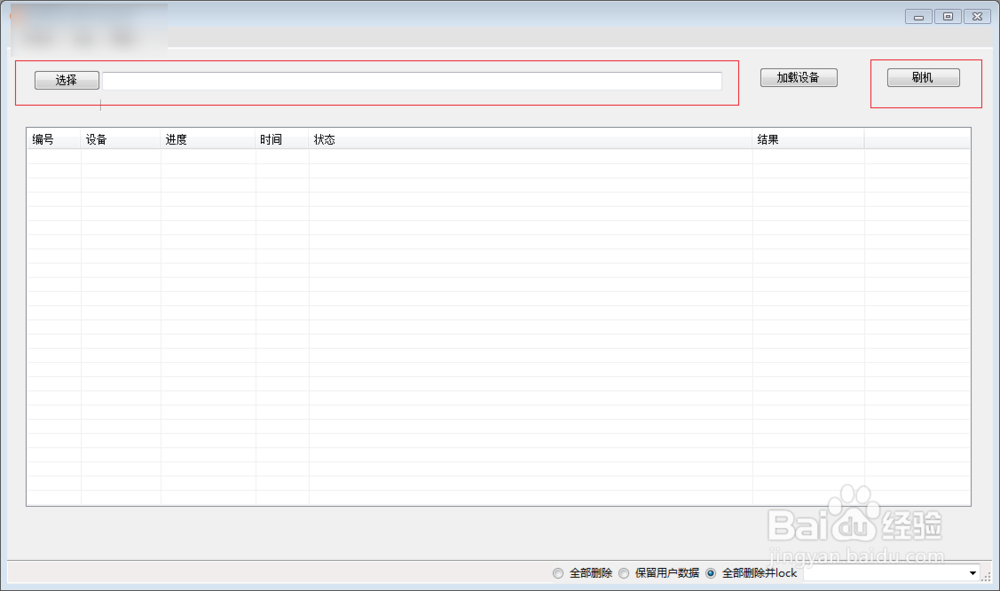Viewport: 1000px width, 591px height.
Task: Click the 设备 column header
Action: tap(92, 139)
